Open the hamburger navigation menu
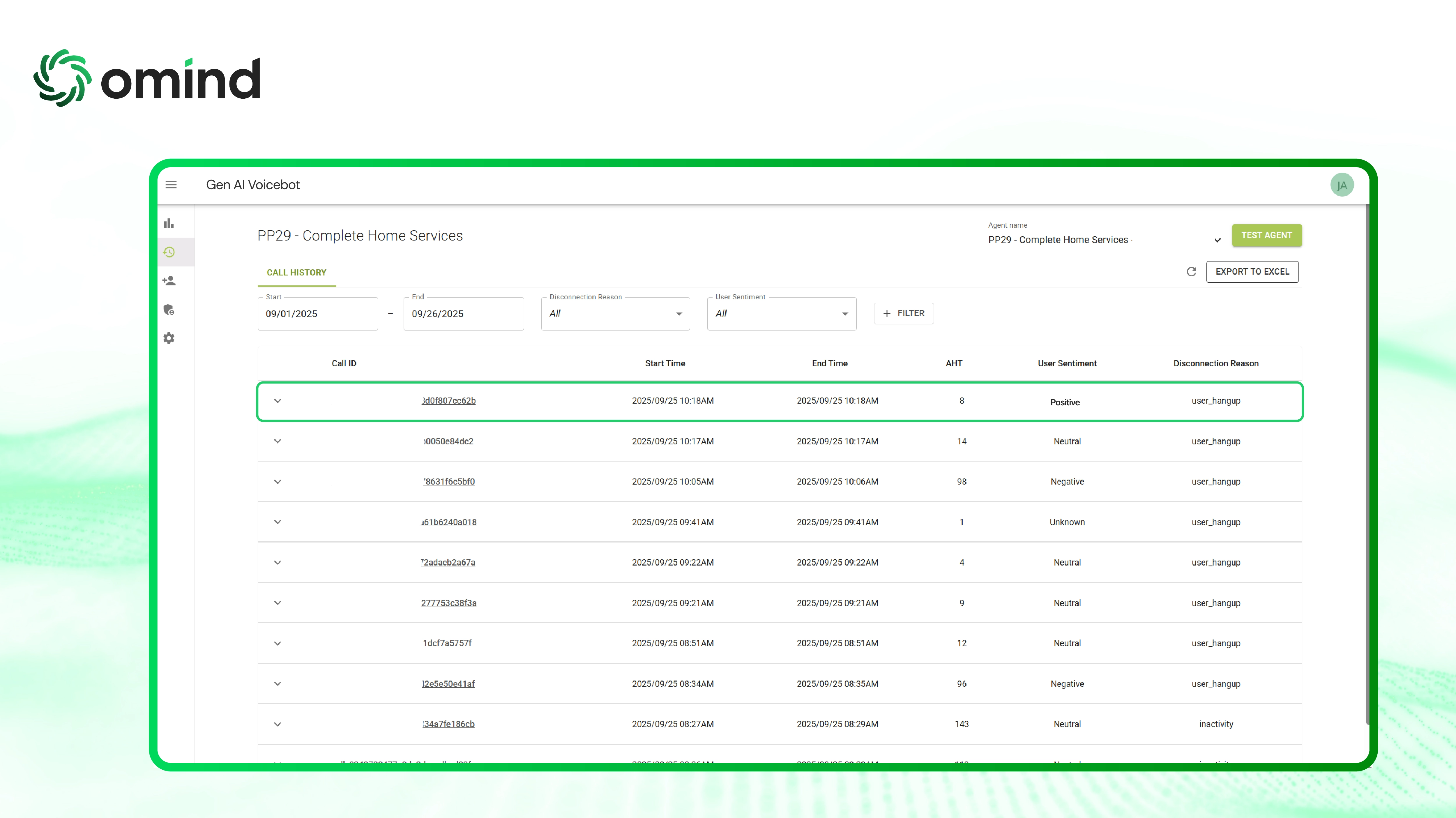This screenshot has width=1456, height=818. (x=171, y=184)
